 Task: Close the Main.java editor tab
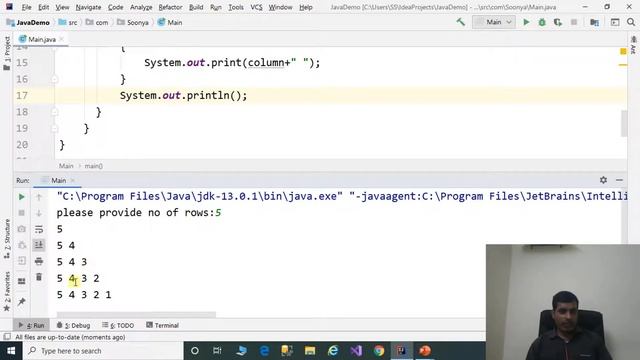pyautogui.click(x=62, y=39)
